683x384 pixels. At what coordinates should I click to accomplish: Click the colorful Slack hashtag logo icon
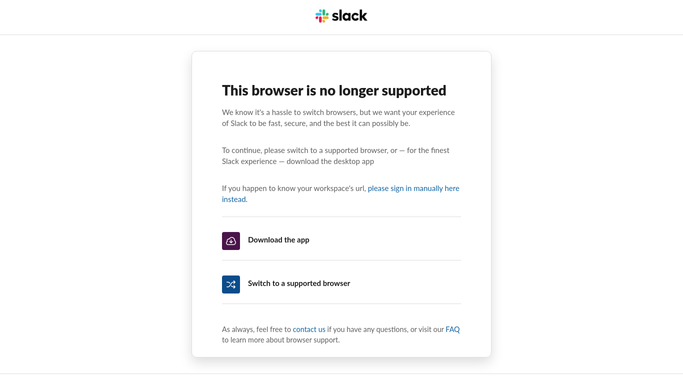tap(322, 16)
